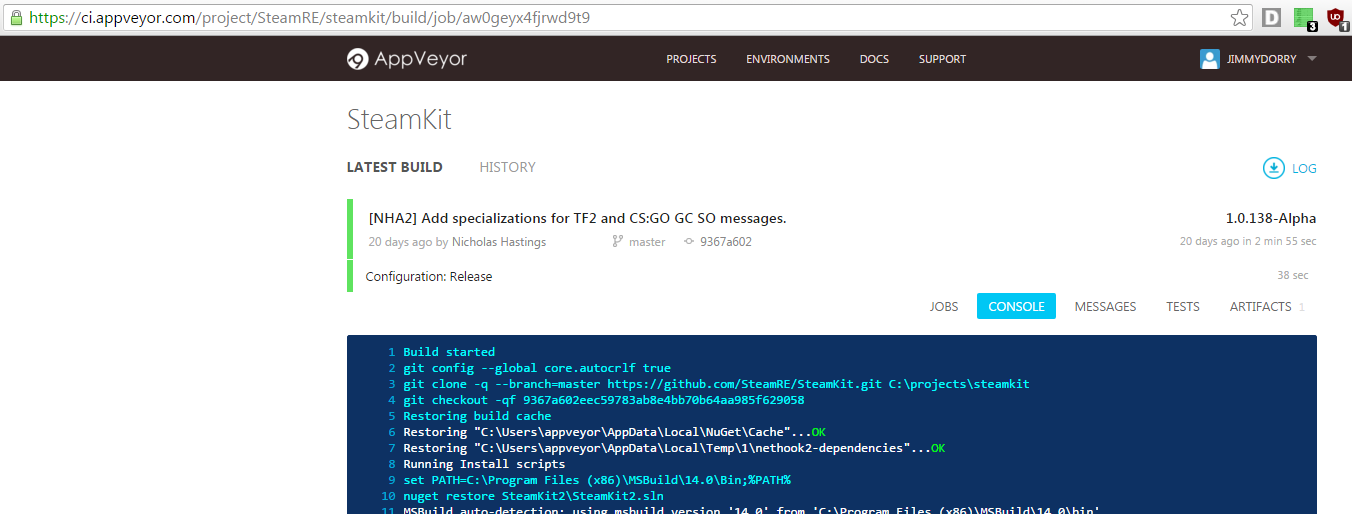Viewport: 1352px width, 514px height.
Task: Click the download log icon
Action: (x=1273, y=168)
